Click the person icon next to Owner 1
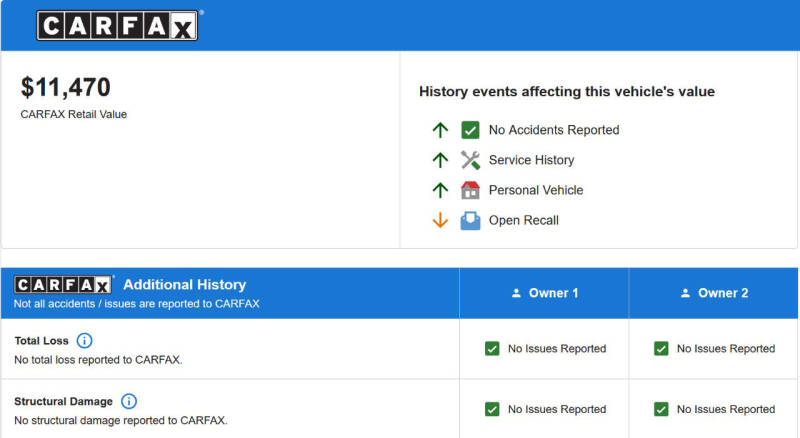This screenshot has width=800, height=438. coord(516,293)
